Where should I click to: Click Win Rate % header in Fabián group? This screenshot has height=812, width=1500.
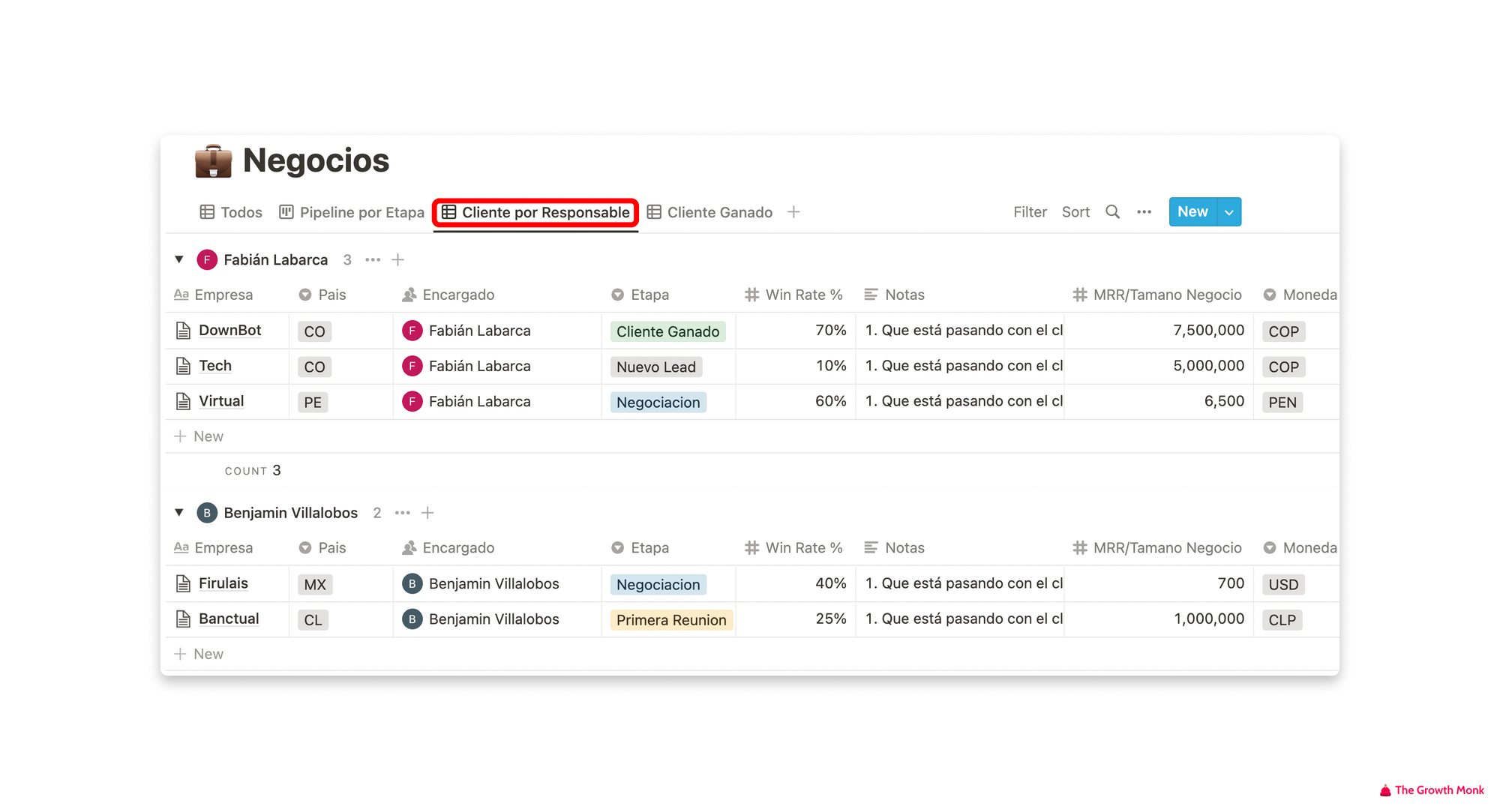click(794, 295)
